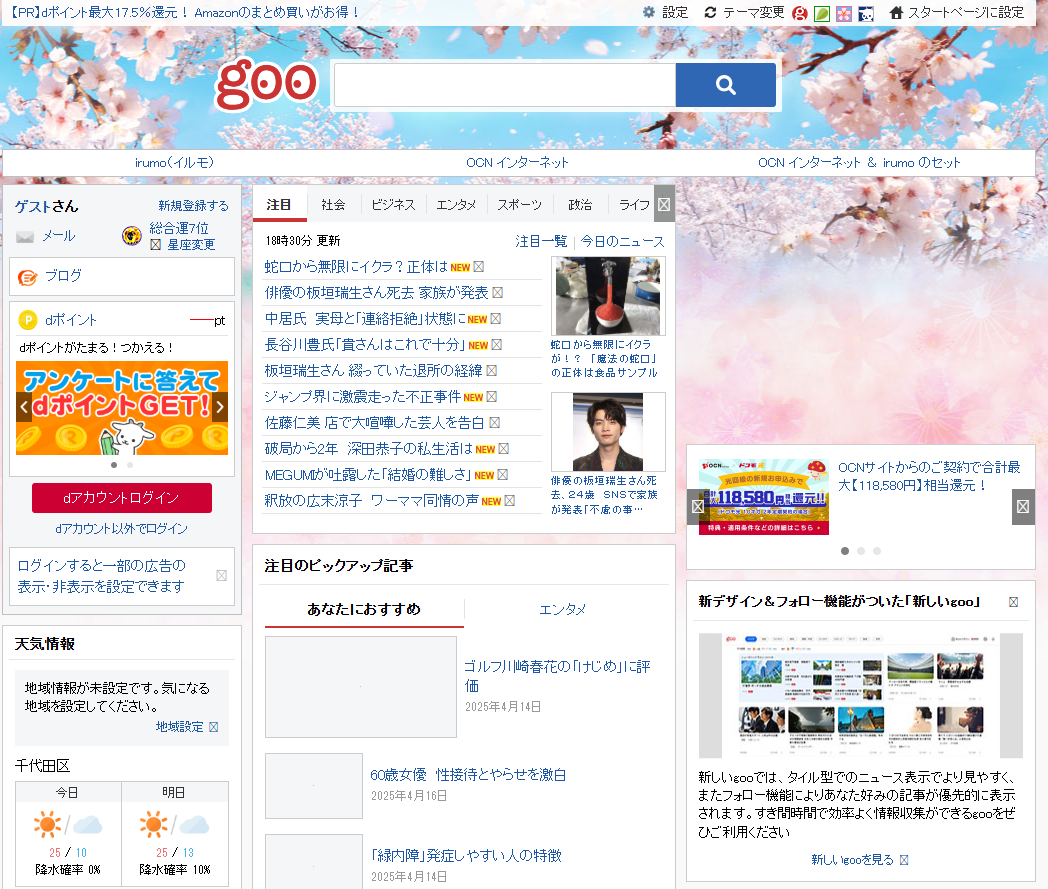Screen dimensions: 1048x889
Task: Select the red character theme icon
Action: pos(799,13)
